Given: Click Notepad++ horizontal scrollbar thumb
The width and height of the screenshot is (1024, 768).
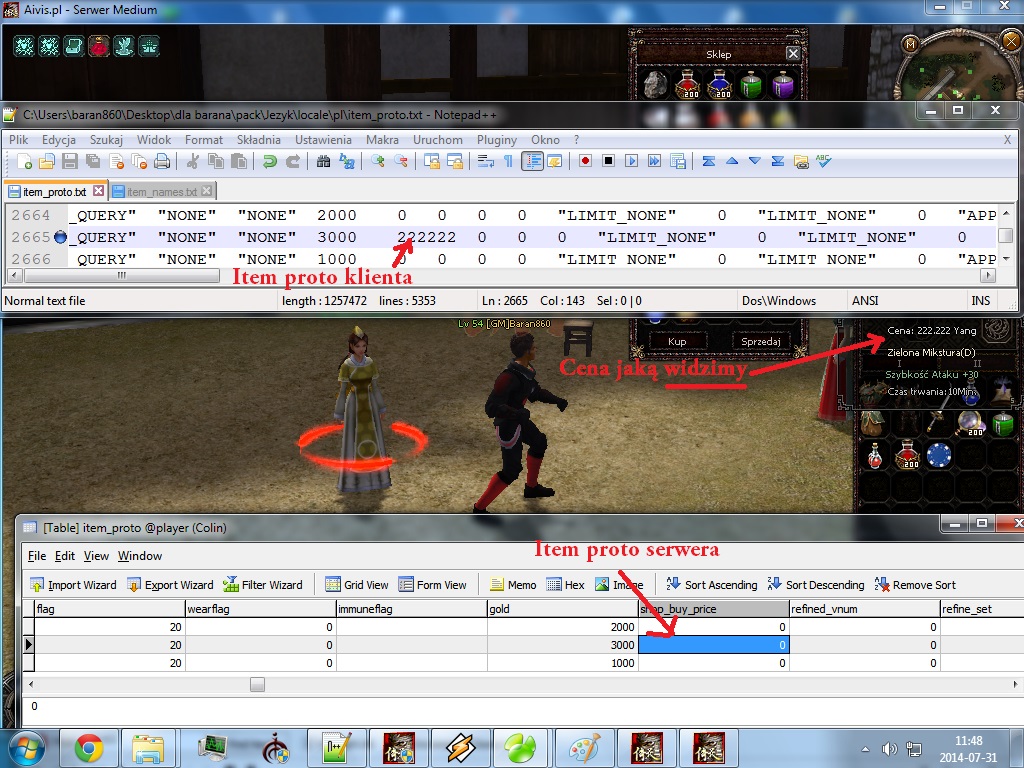Looking at the screenshot, I should (x=121, y=276).
